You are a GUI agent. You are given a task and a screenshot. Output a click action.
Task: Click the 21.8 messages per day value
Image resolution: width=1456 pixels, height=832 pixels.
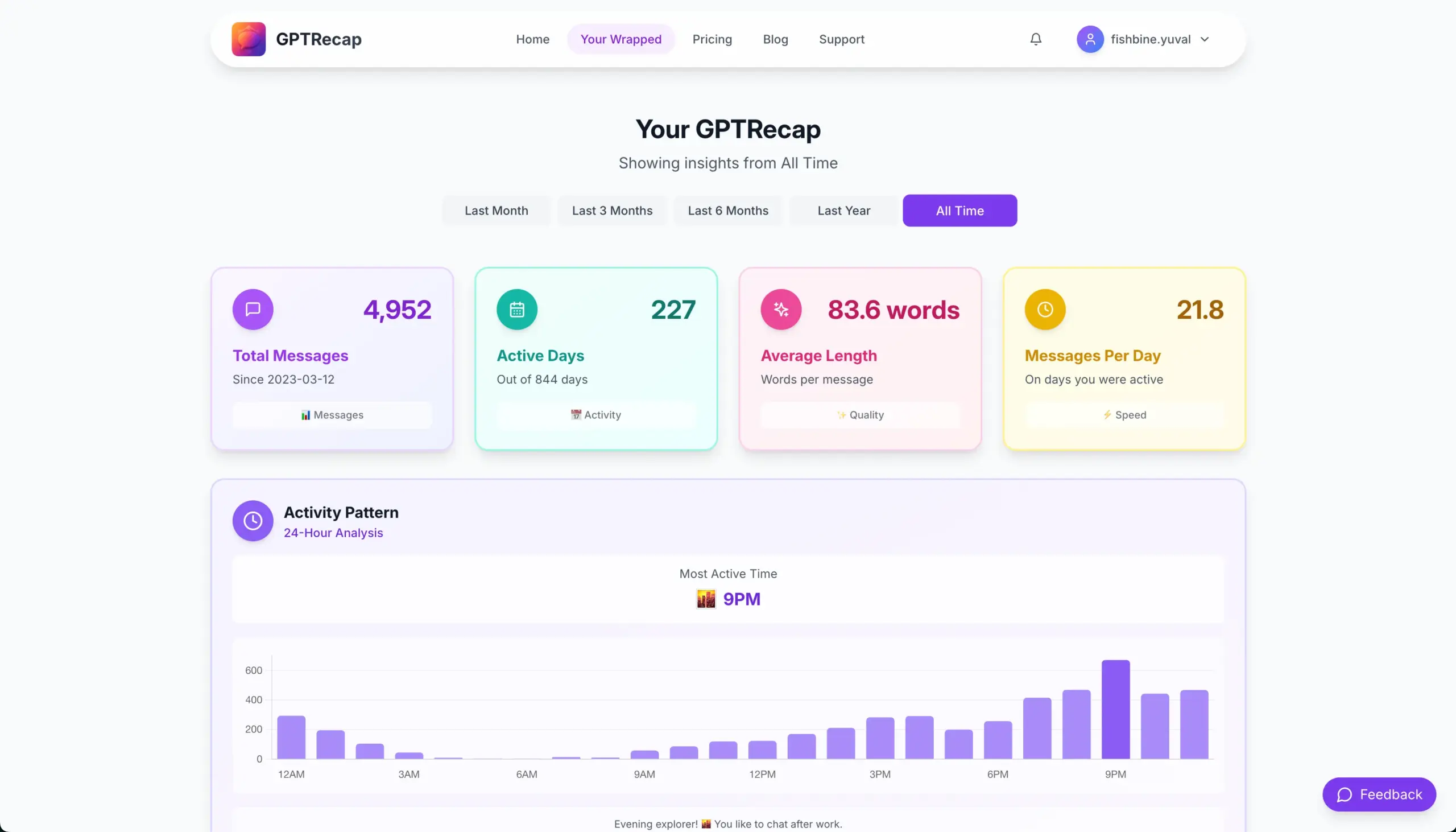tap(1200, 310)
